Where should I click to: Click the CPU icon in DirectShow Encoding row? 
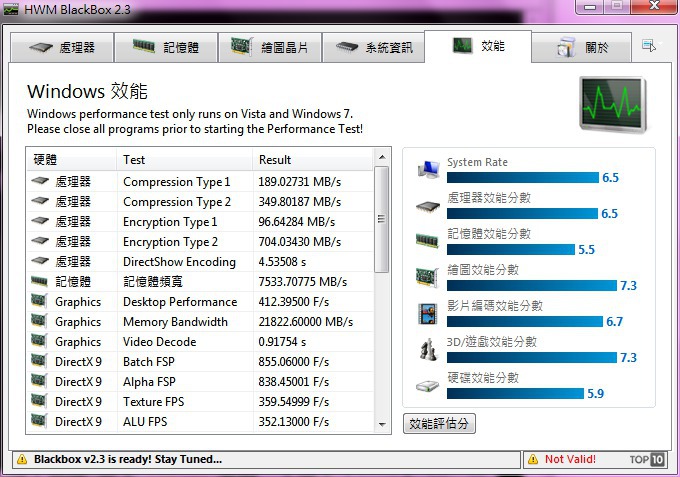(x=40, y=261)
